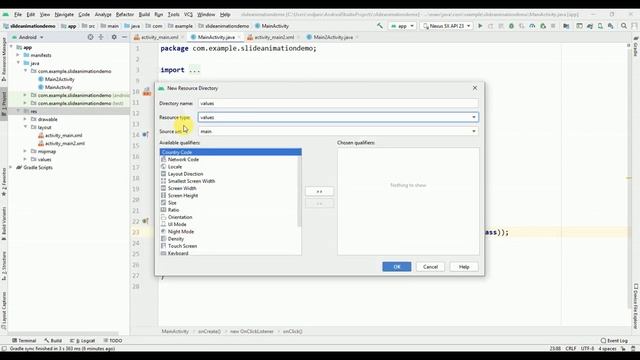
Task: Select activity_main2.xml in the project tree
Action: click(65, 143)
